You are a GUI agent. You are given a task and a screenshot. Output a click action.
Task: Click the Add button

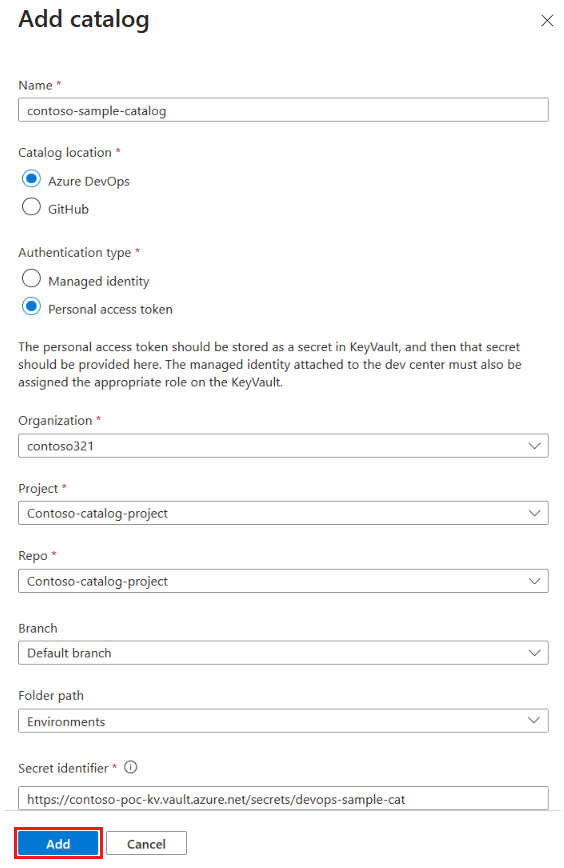(x=58, y=844)
